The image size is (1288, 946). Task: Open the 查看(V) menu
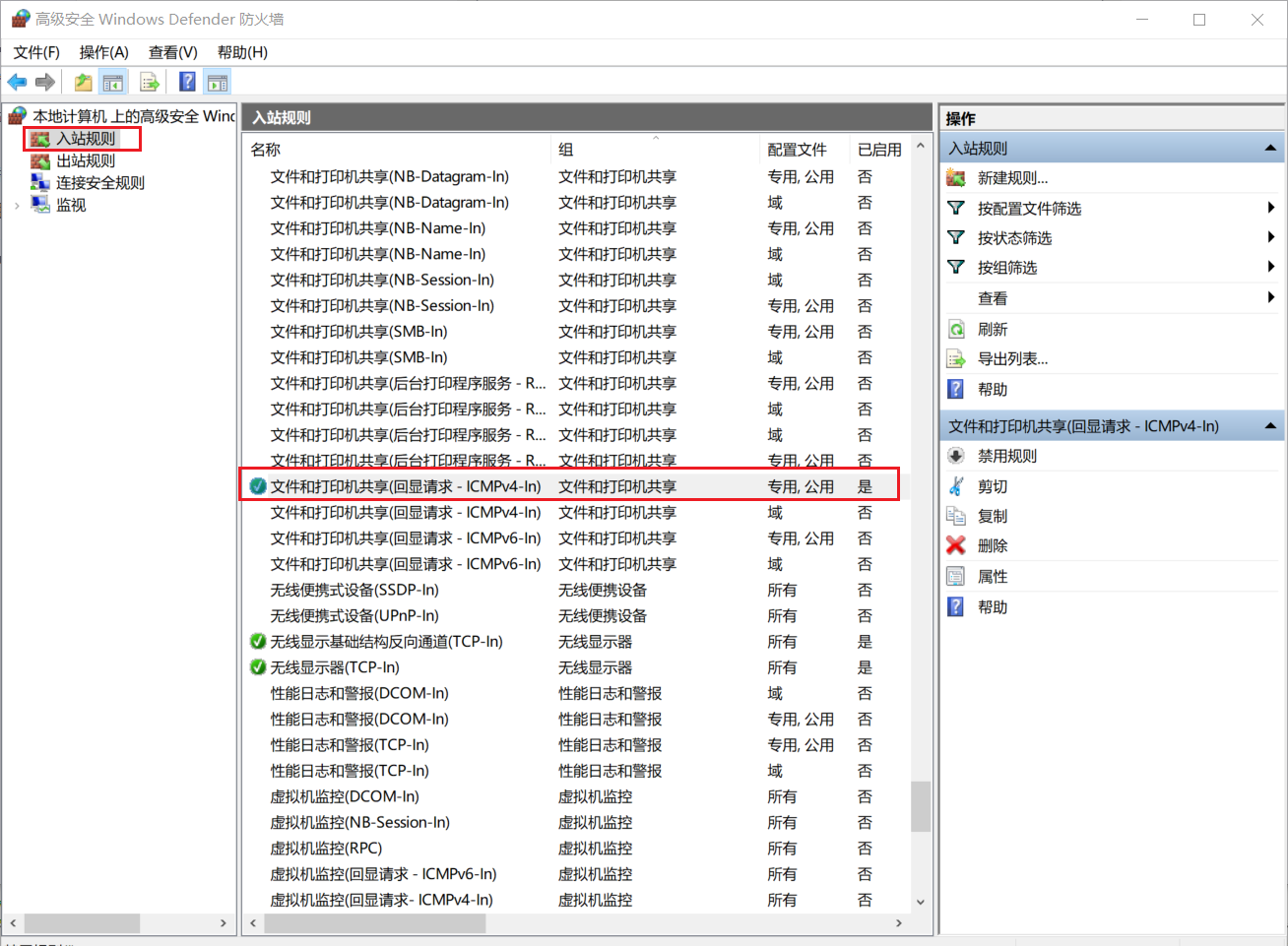(x=173, y=52)
